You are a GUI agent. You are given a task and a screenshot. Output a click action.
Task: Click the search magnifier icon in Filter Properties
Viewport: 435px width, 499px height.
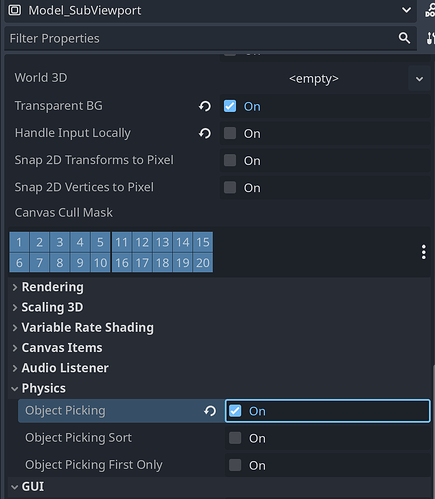coord(404,38)
